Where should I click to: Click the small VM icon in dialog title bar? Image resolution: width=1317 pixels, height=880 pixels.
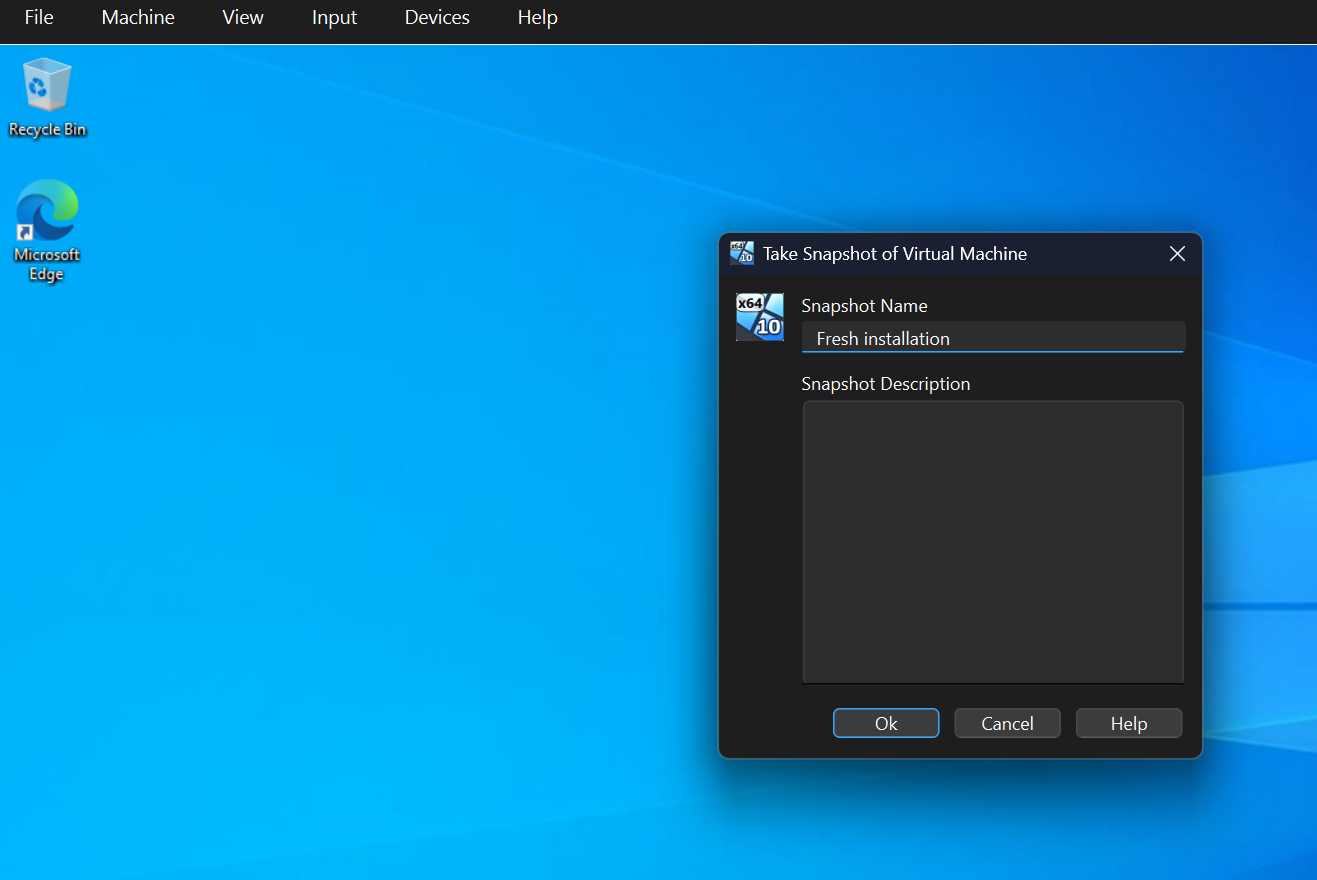pos(741,253)
